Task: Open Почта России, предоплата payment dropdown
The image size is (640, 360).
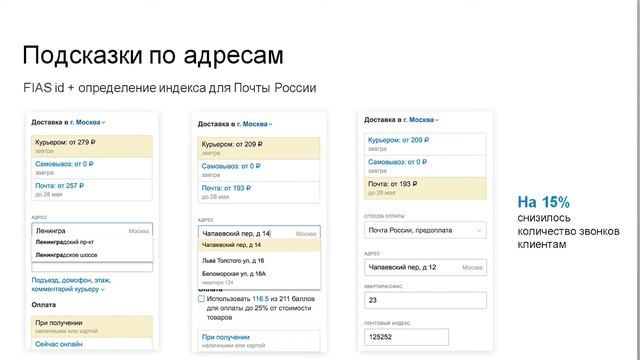Action: pos(425,230)
